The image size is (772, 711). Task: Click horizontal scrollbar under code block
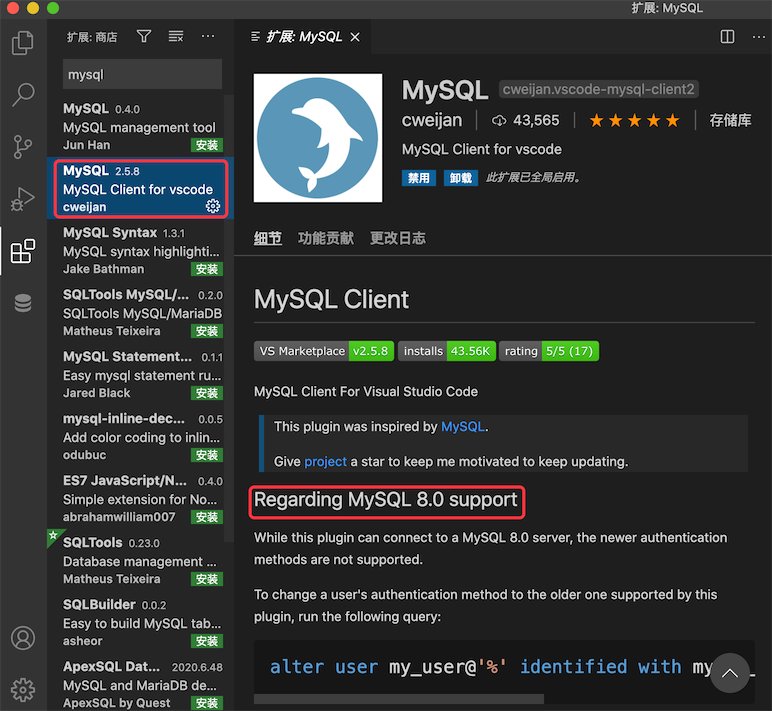(399, 699)
